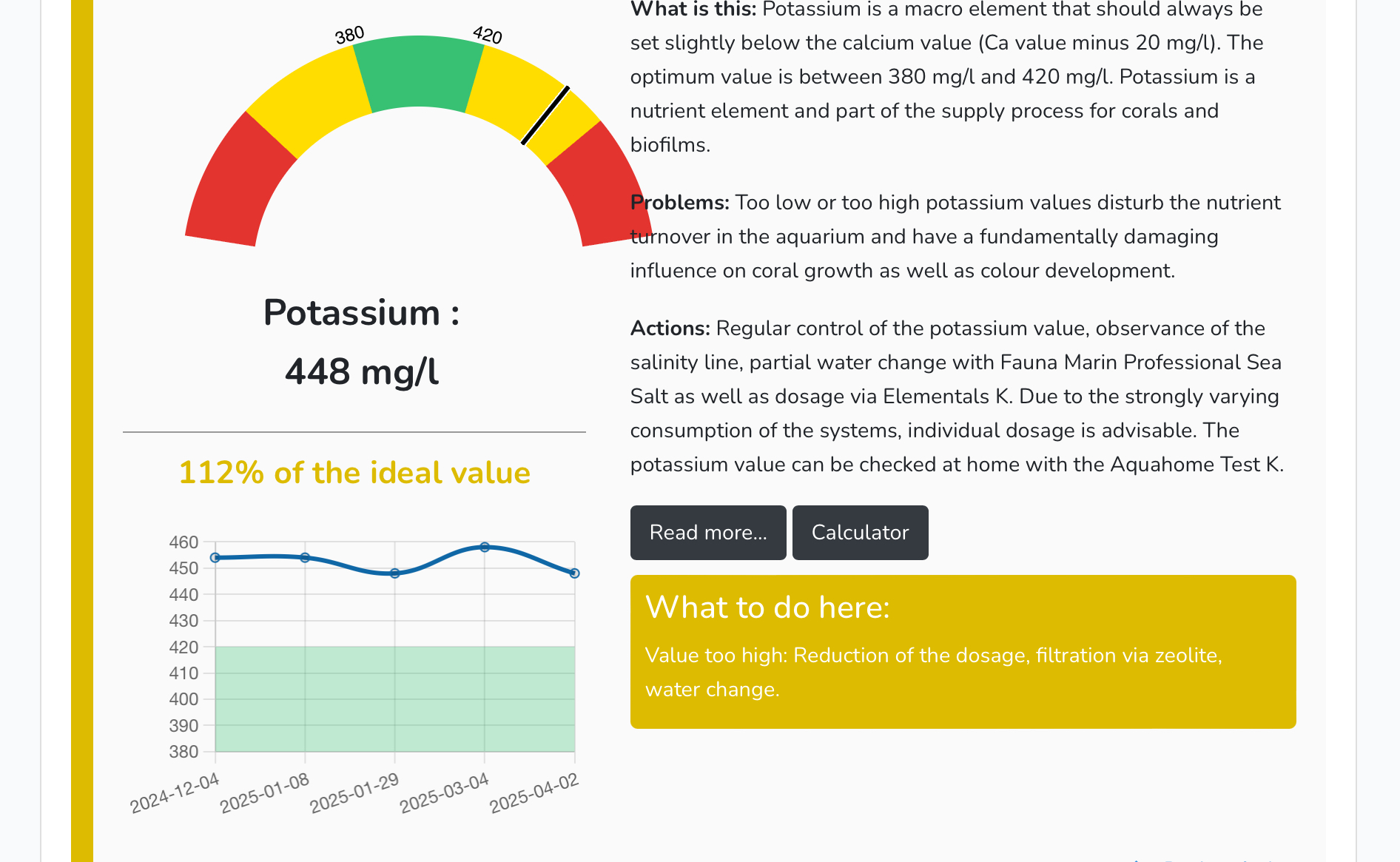Click the 448 mg/l potassium value

pyautogui.click(x=361, y=371)
